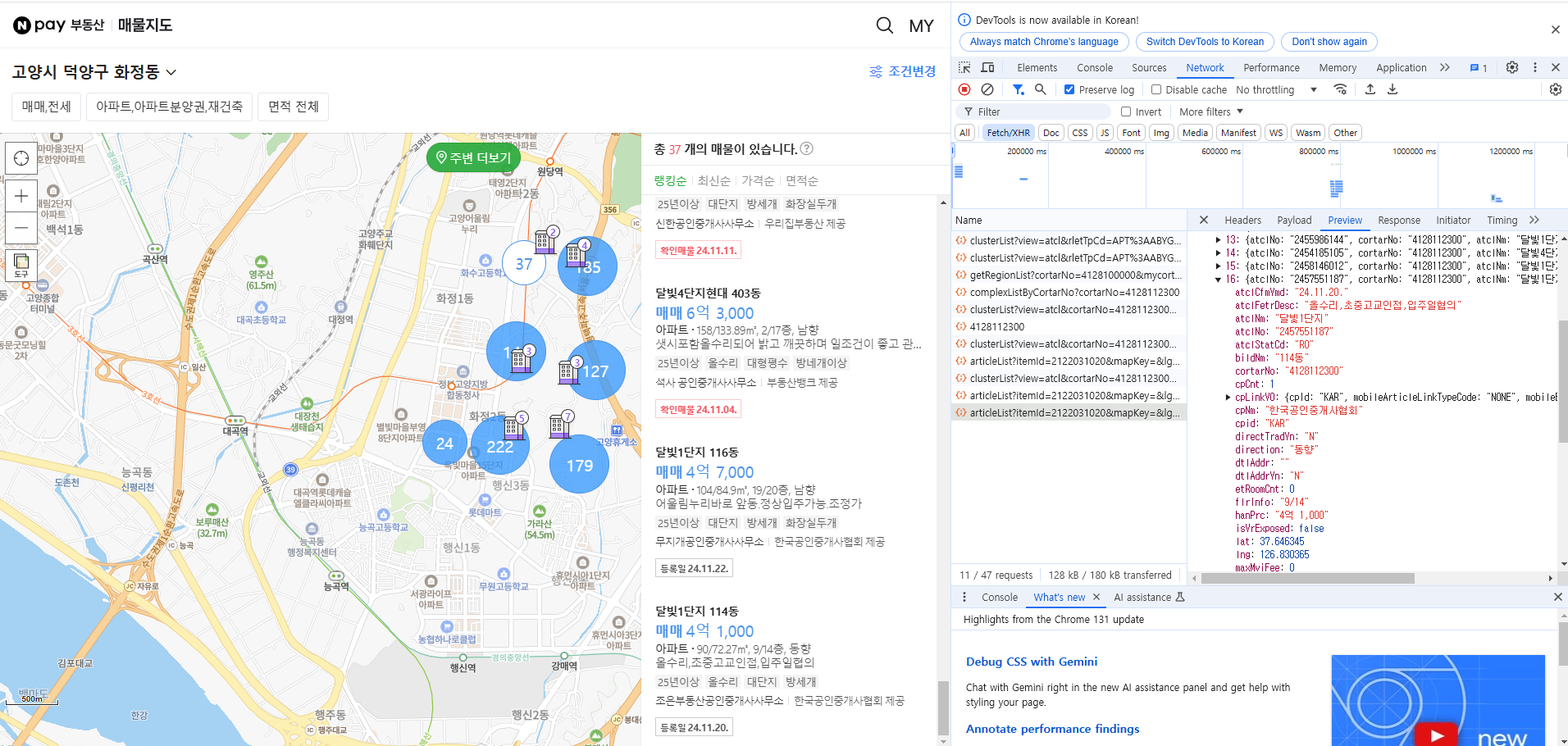Zoom in using the map plus button
The image size is (1568, 746).
pyautogui.click(x=21, y=196)
